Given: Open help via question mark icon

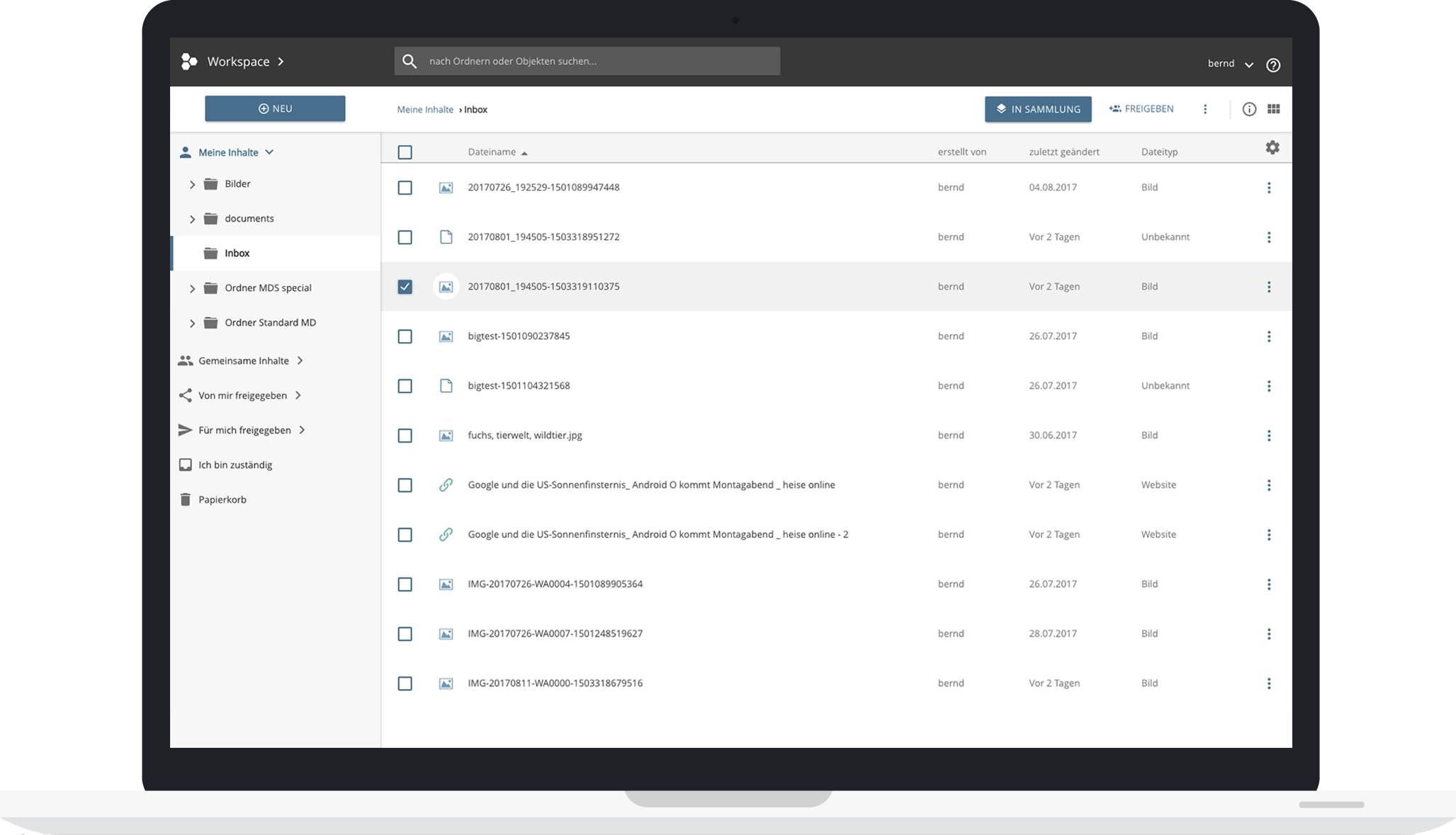Looking at the screenshot, I should (x=1272, y=64).
